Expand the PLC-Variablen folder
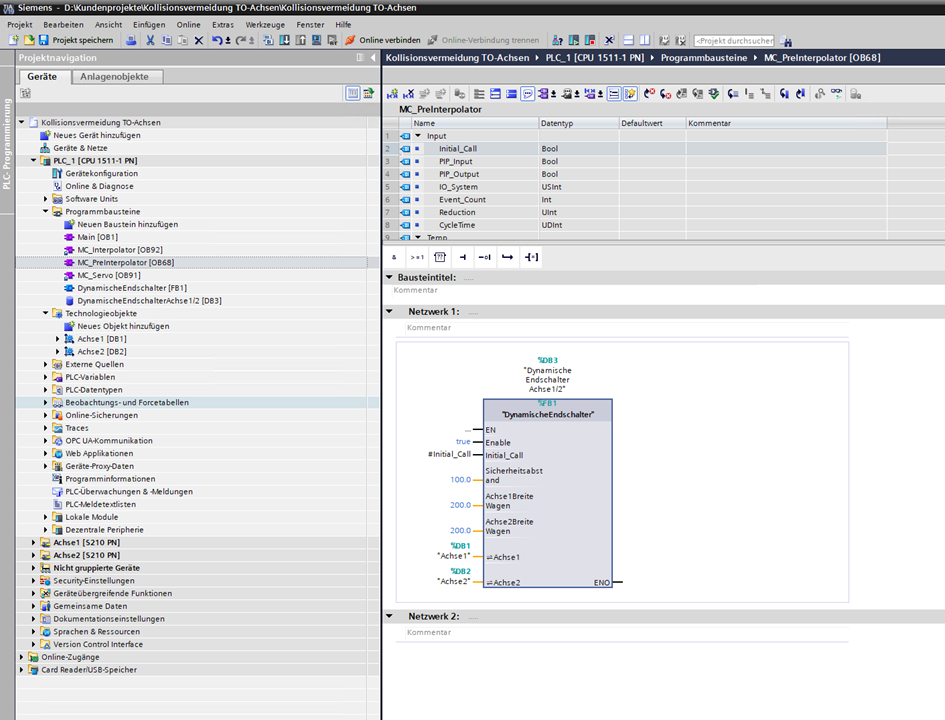Viewport: 945px width, 720px height. (46, 377)
